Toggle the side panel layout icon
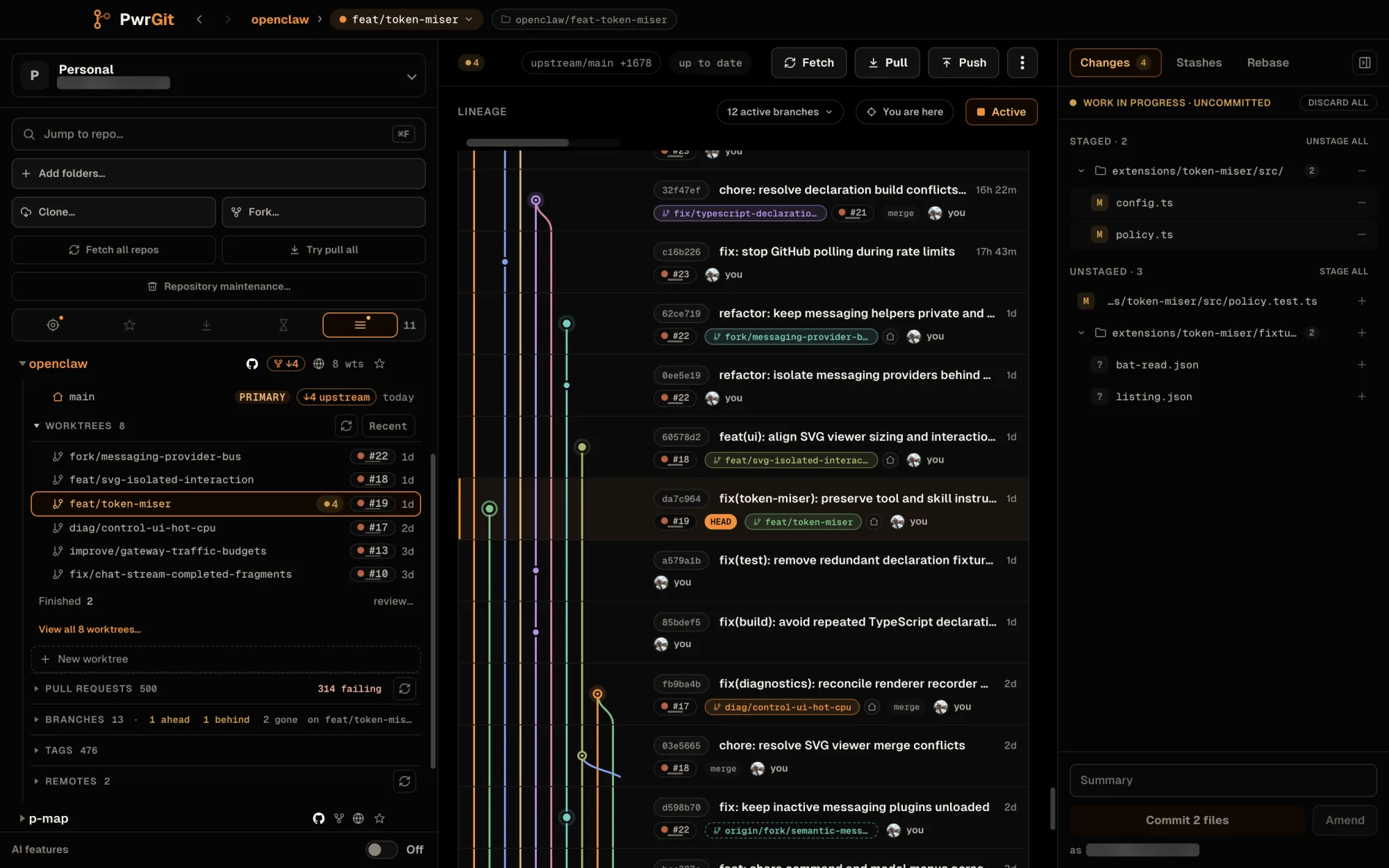Image resolution: width=1389 pixels, height=868 pixels. [x=1364, y=62]
